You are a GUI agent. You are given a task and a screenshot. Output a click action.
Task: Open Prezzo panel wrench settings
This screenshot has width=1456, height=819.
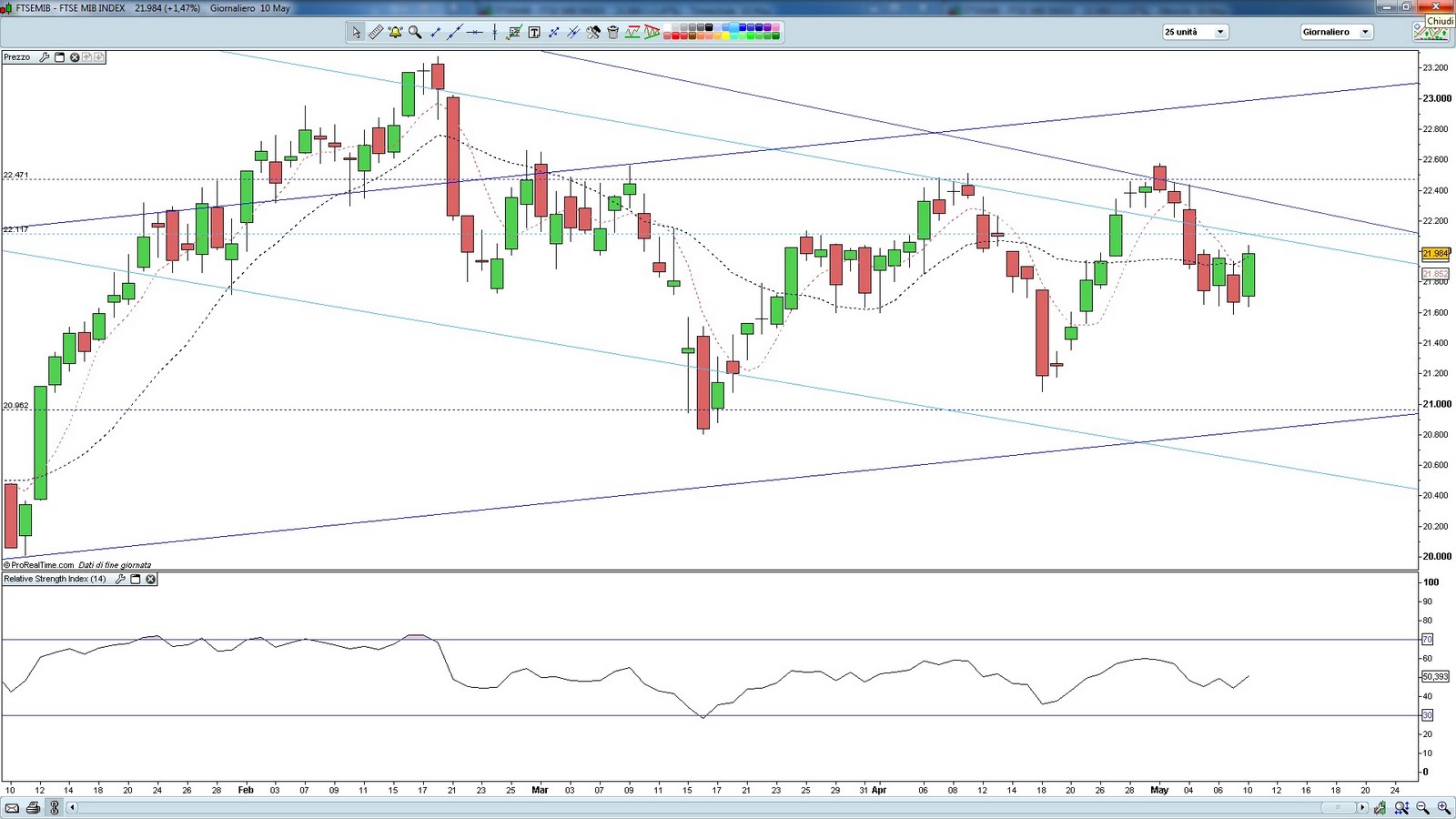(x=44, y=56)
